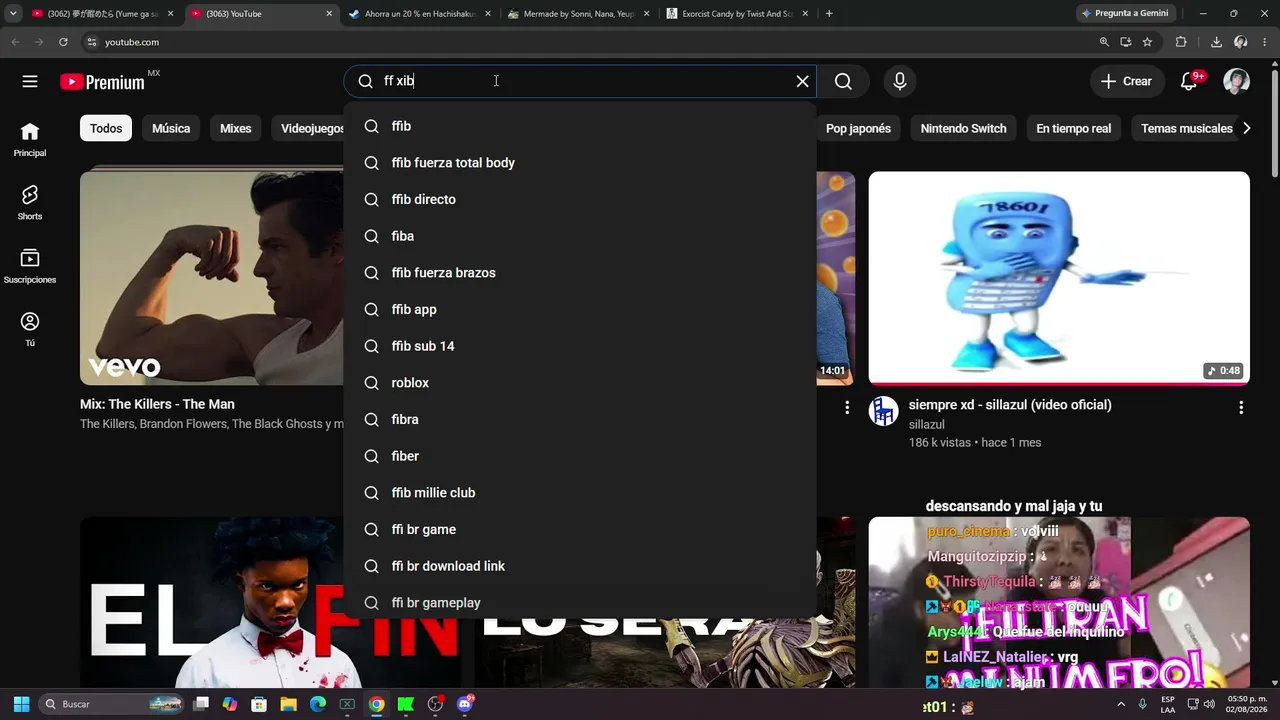Open the siempre xd sillazul thumbnail
1280x720 pixels.
click(1059, 278)
